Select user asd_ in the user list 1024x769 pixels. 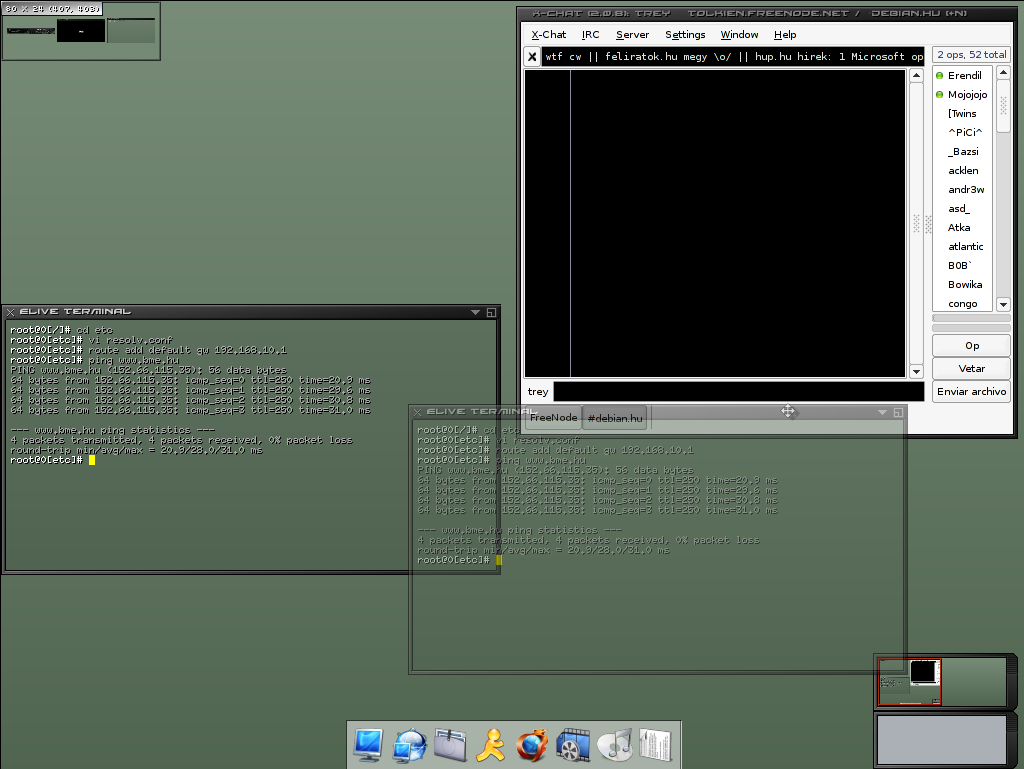(x=963, y=208)
